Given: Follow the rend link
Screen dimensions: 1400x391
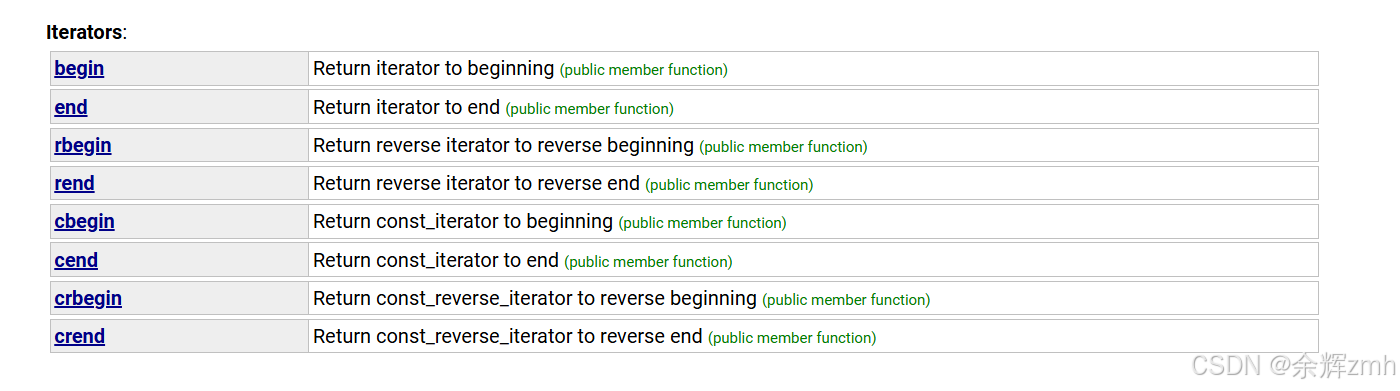Looking at the screenshot, I should point(74,184).
